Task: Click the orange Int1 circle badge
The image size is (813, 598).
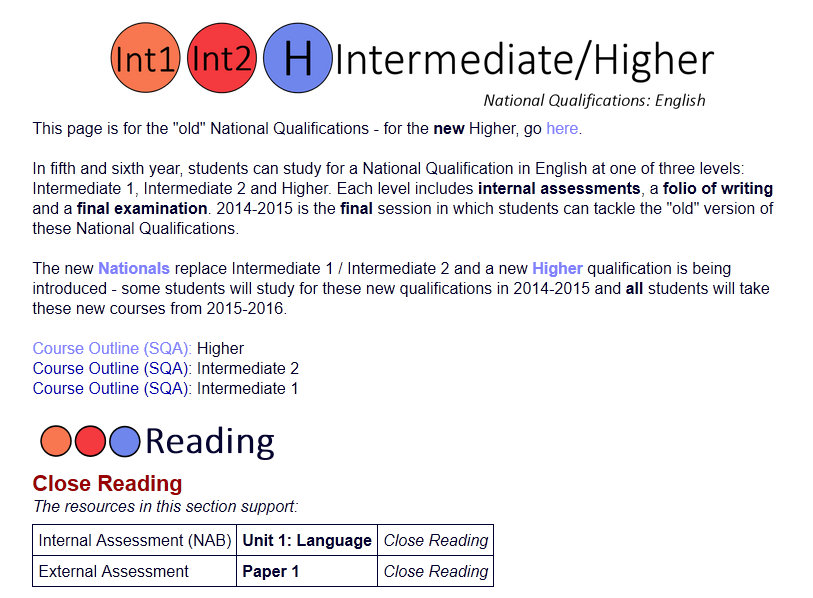Action: [x=145, y=58]
